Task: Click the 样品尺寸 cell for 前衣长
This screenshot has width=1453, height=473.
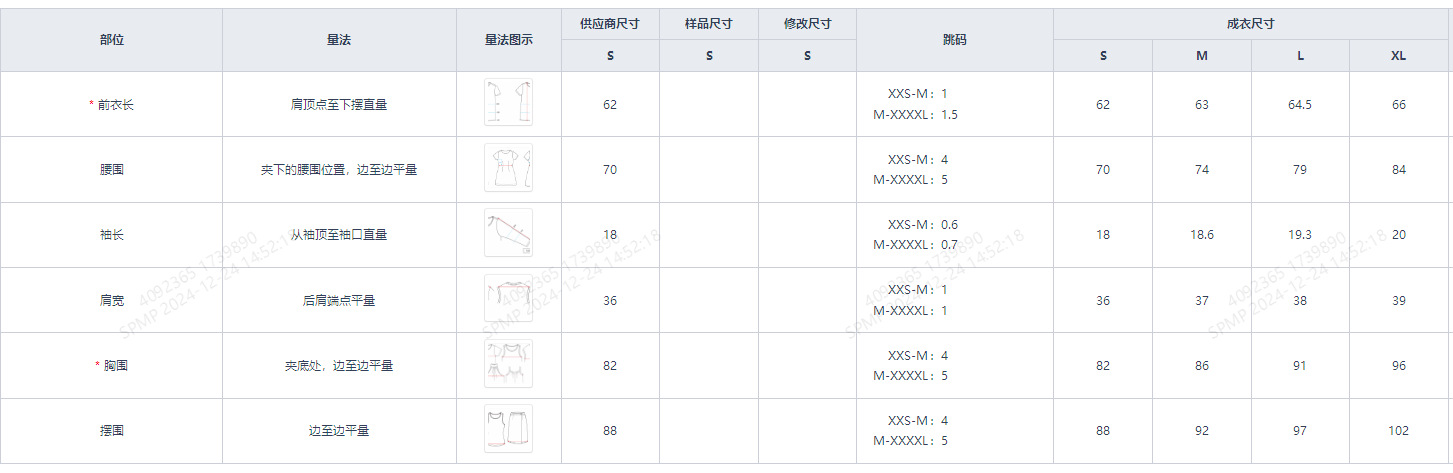Action: point(708,104)
